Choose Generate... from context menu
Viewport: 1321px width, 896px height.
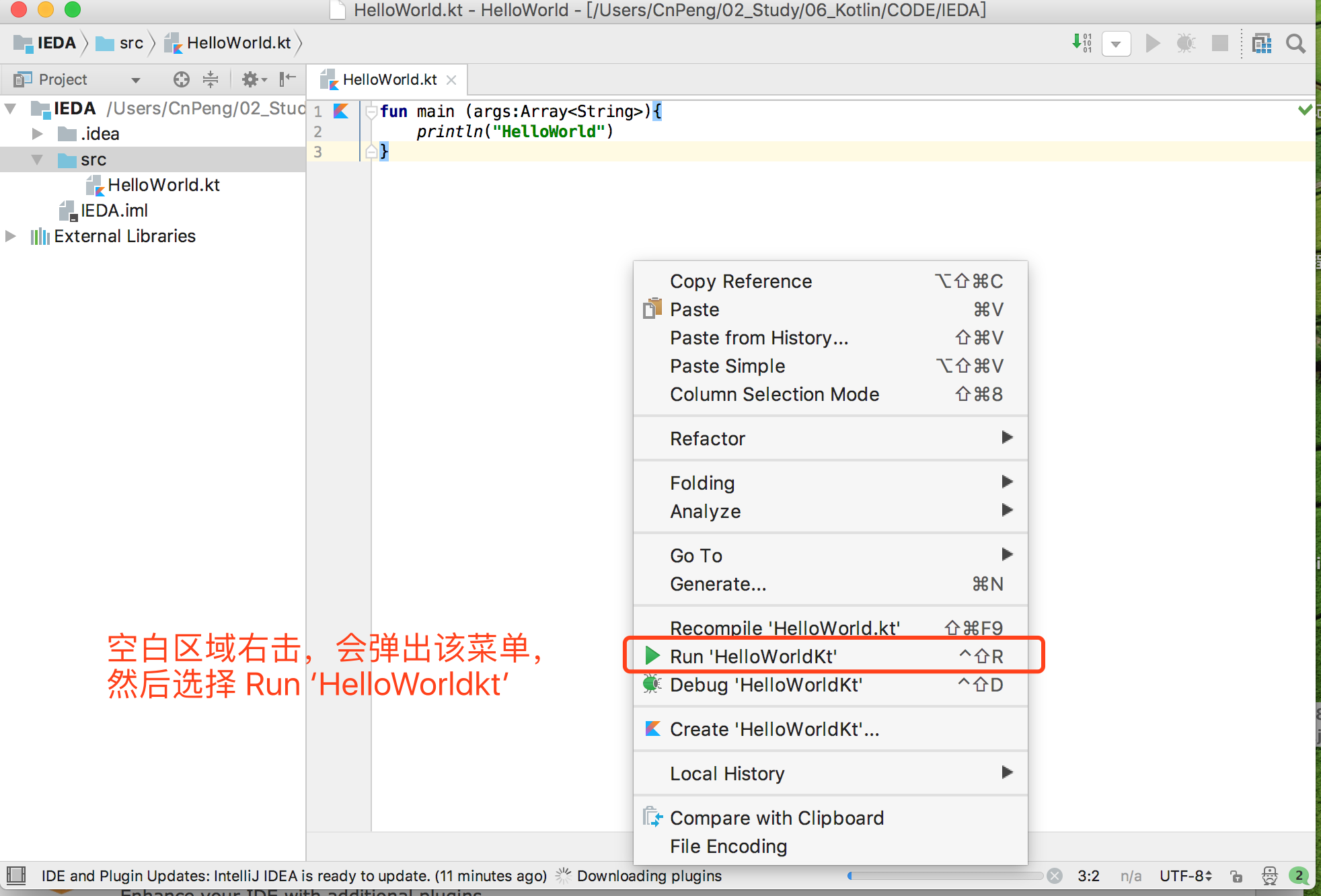(831, 584)
